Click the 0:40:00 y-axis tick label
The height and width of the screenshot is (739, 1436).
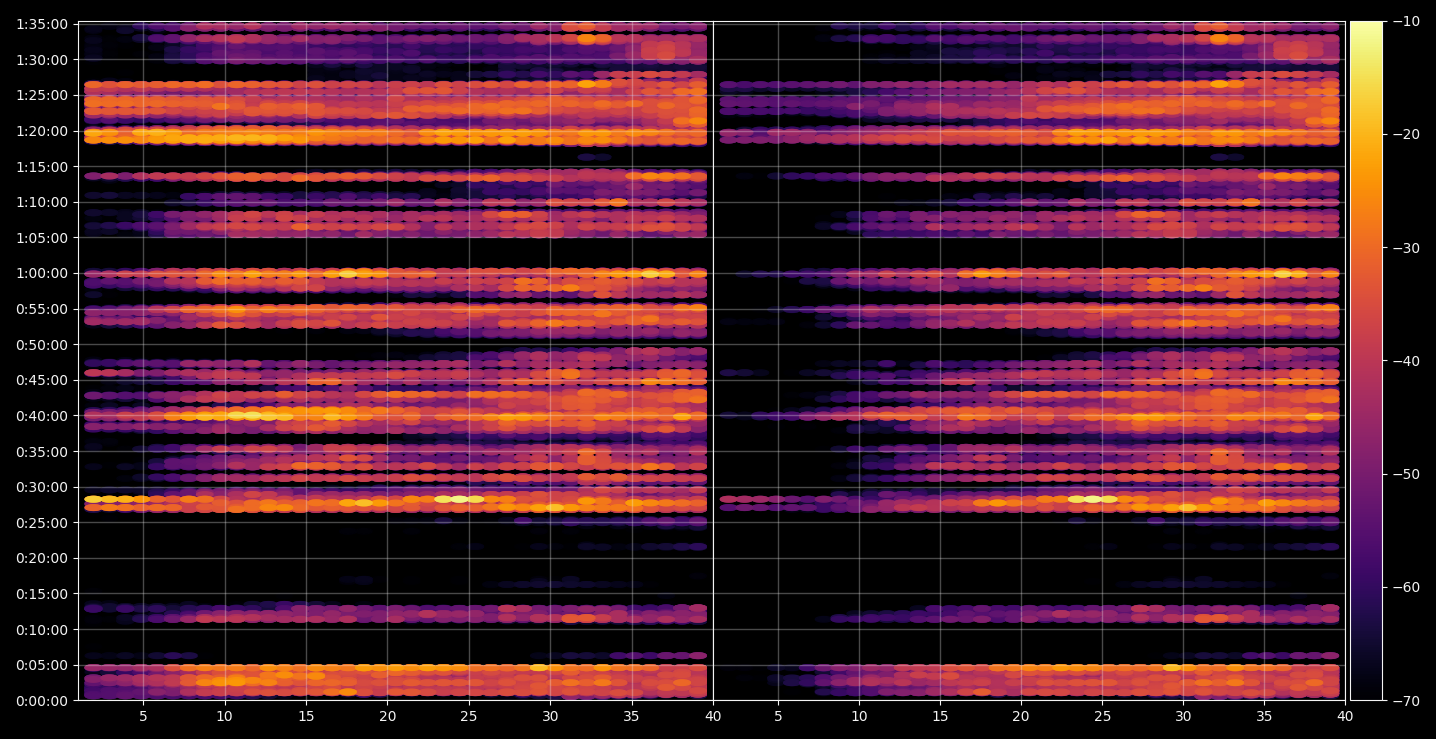[x=42, y=416]
